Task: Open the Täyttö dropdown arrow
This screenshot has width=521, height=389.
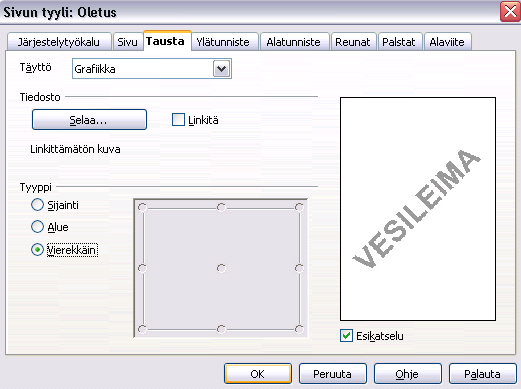Action: [222, 69]
